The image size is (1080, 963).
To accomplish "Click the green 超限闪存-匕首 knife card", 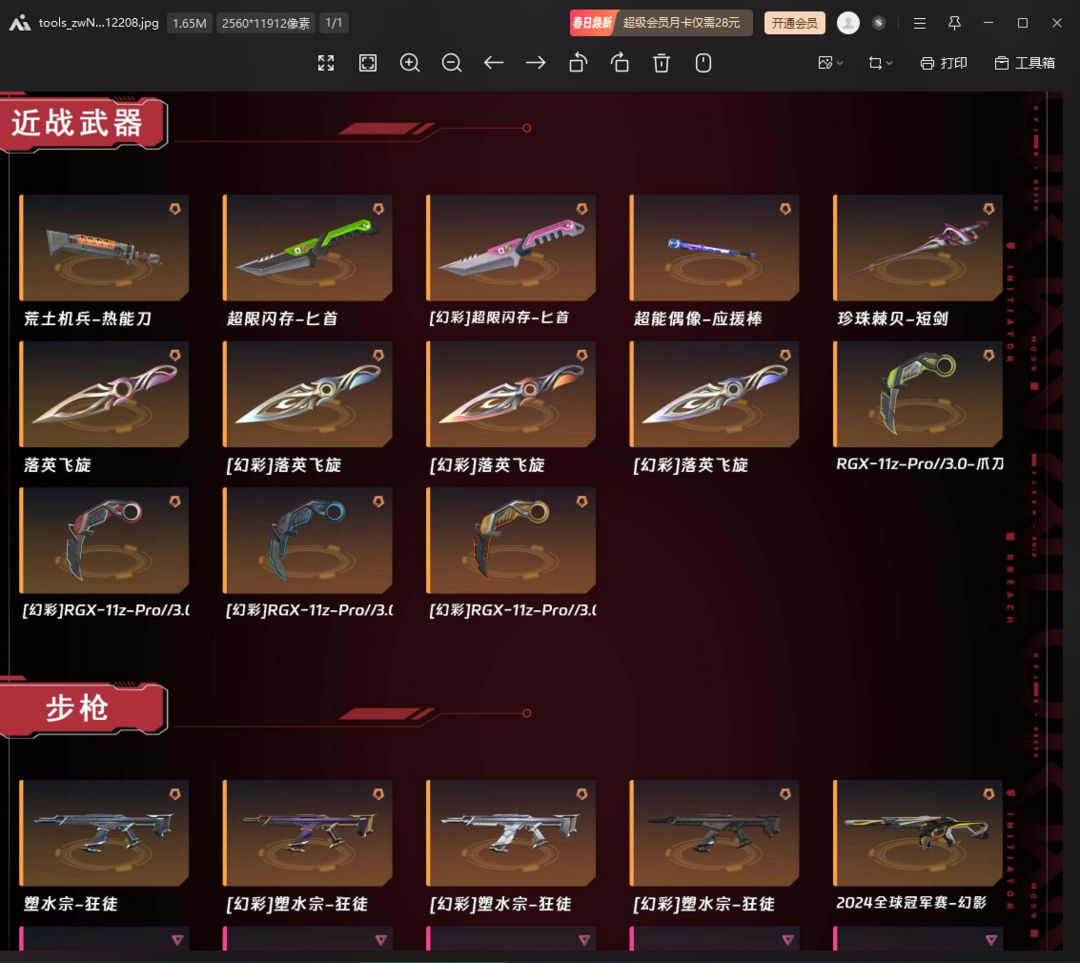I will [307, 248].
